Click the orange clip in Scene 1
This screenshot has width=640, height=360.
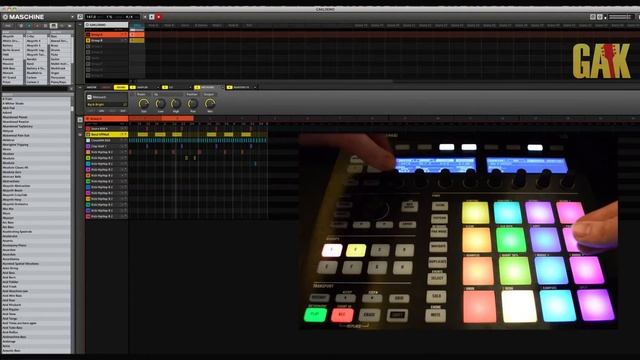click(x=137, y=35)
